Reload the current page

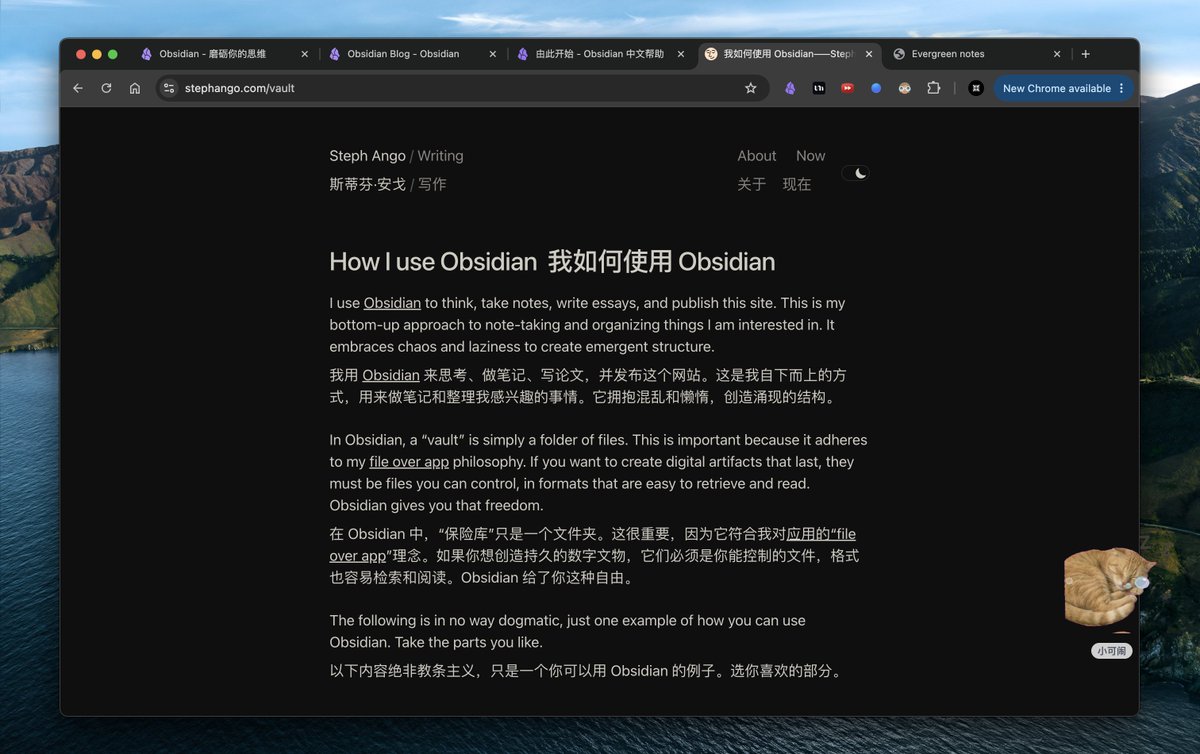point(106,88)
